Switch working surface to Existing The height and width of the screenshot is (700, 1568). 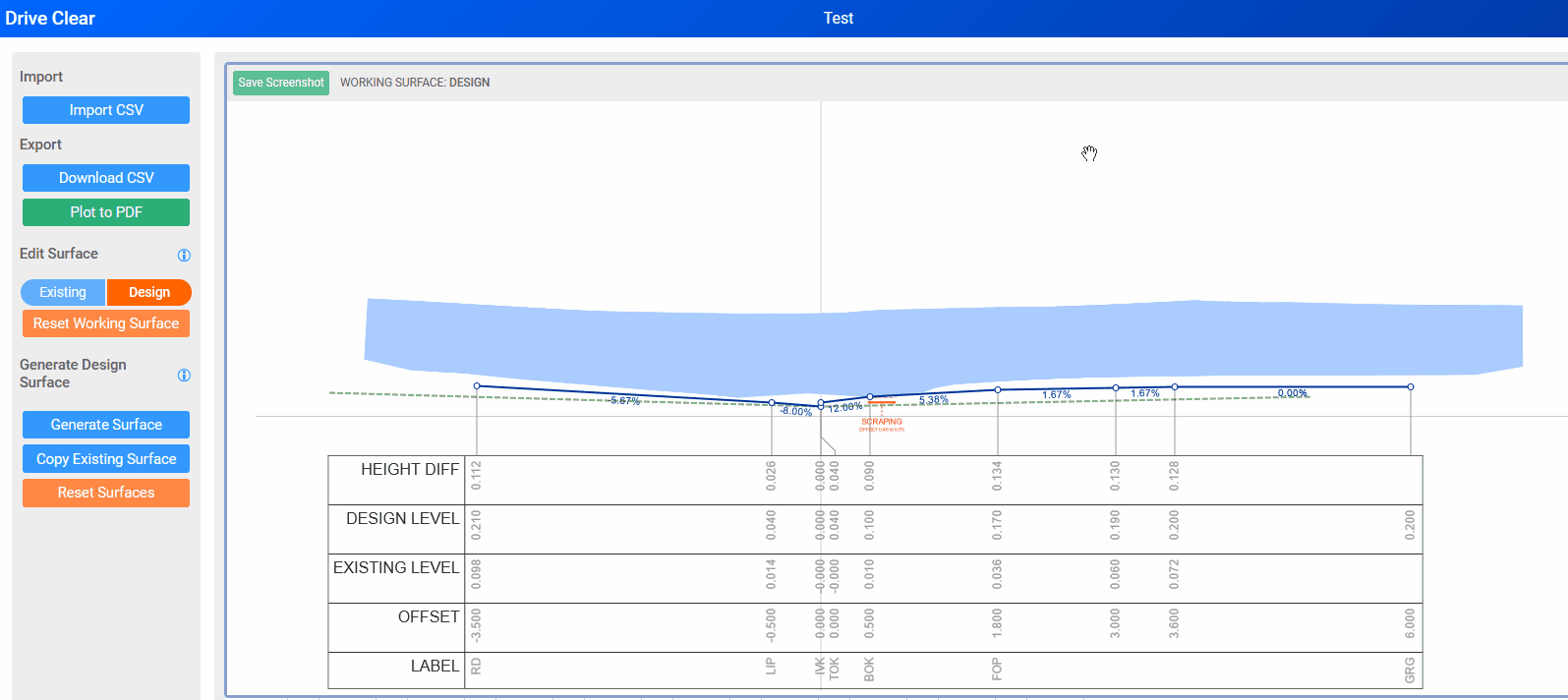click(63, 292)
